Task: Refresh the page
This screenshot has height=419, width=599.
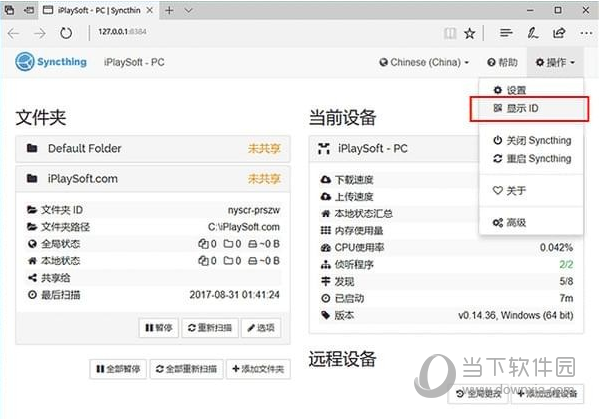Action: click(66, 34)
